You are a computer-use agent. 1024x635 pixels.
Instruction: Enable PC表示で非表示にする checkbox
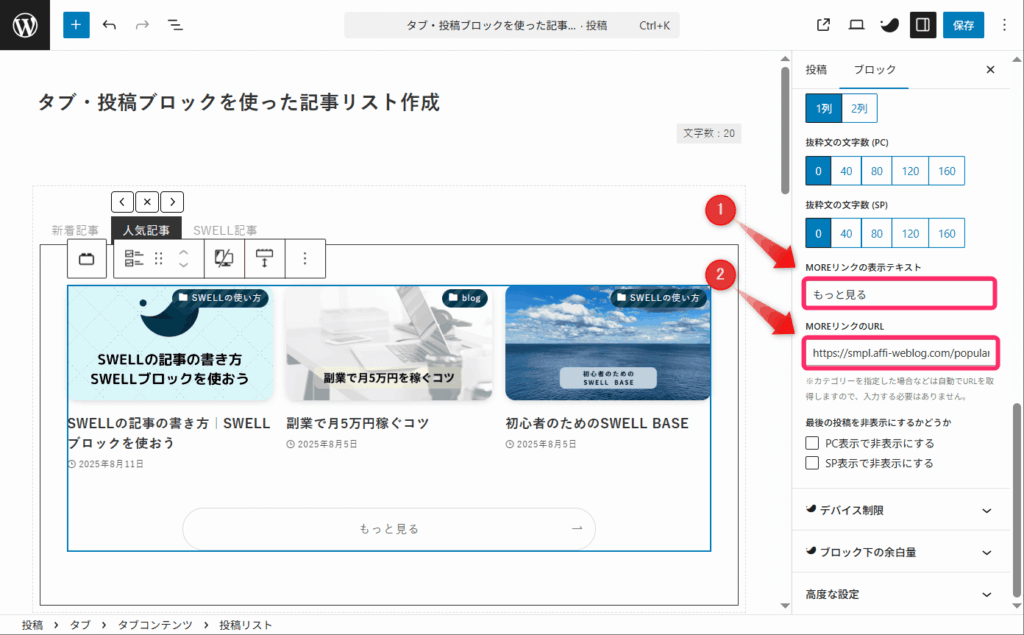point(812,443)
